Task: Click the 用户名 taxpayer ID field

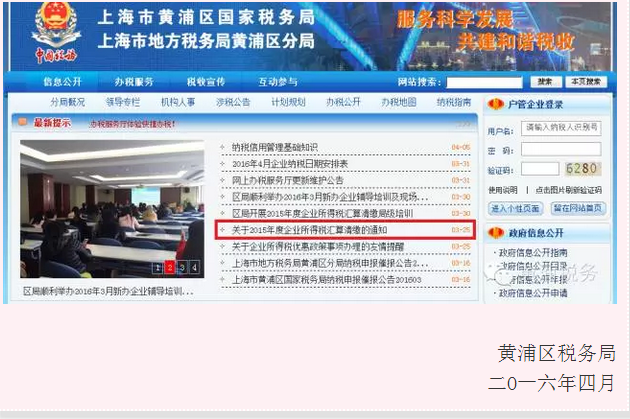Action: pos(561,128)
